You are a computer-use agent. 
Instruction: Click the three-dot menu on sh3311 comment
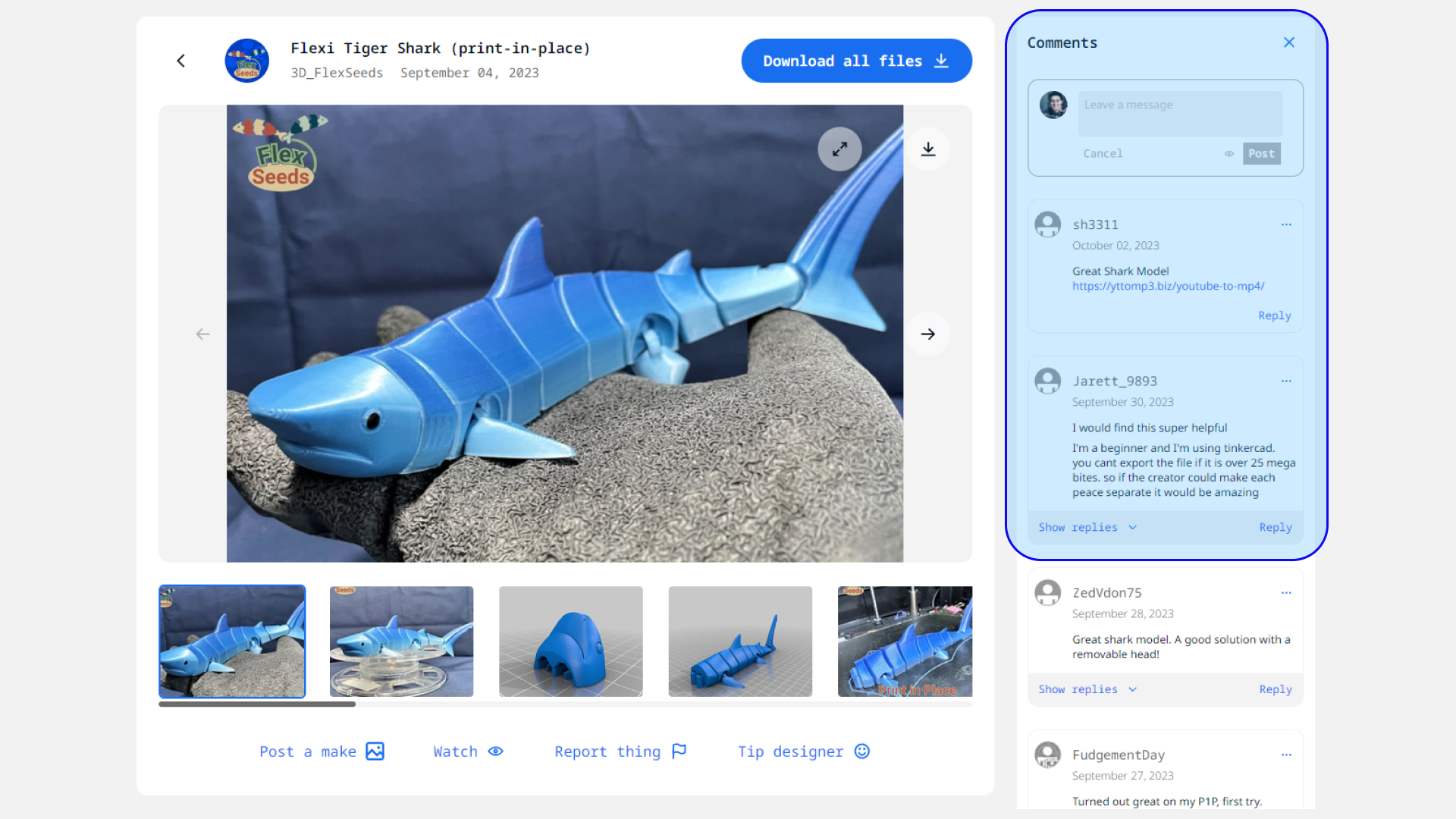pos(1287,224)
